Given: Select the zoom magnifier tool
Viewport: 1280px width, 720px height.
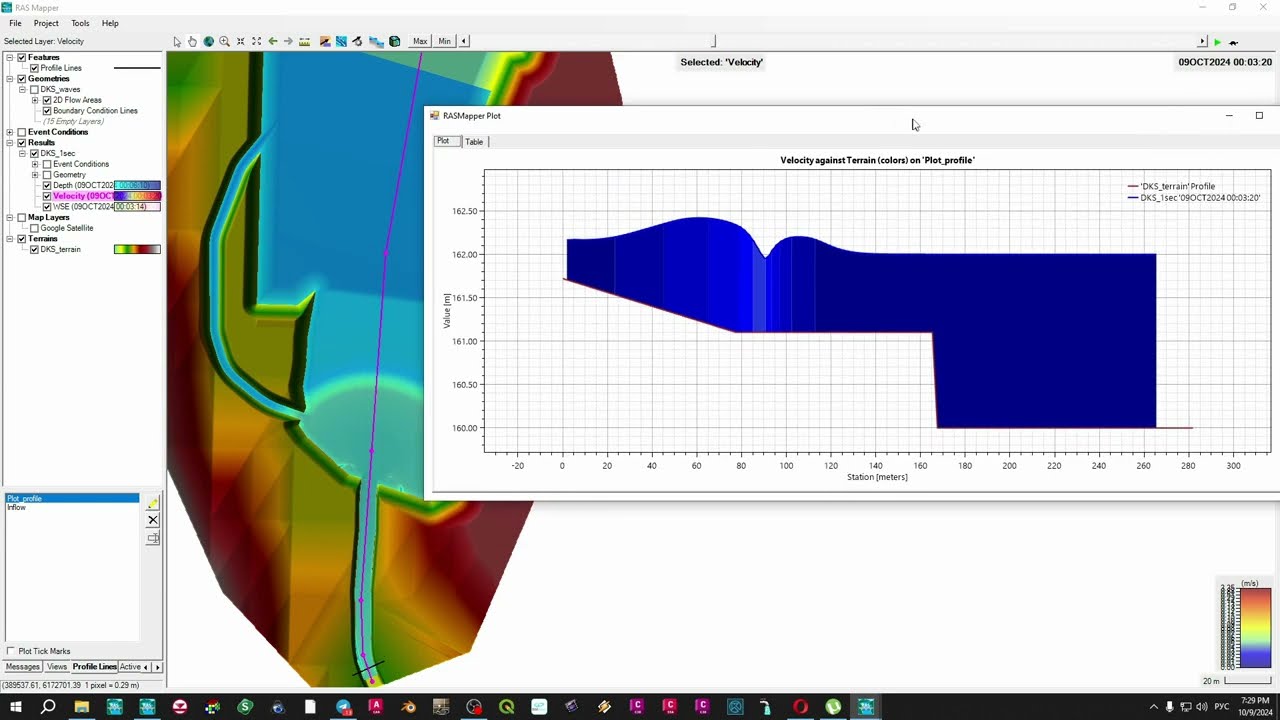Looking at the screenshot, I should click(224, 41).
